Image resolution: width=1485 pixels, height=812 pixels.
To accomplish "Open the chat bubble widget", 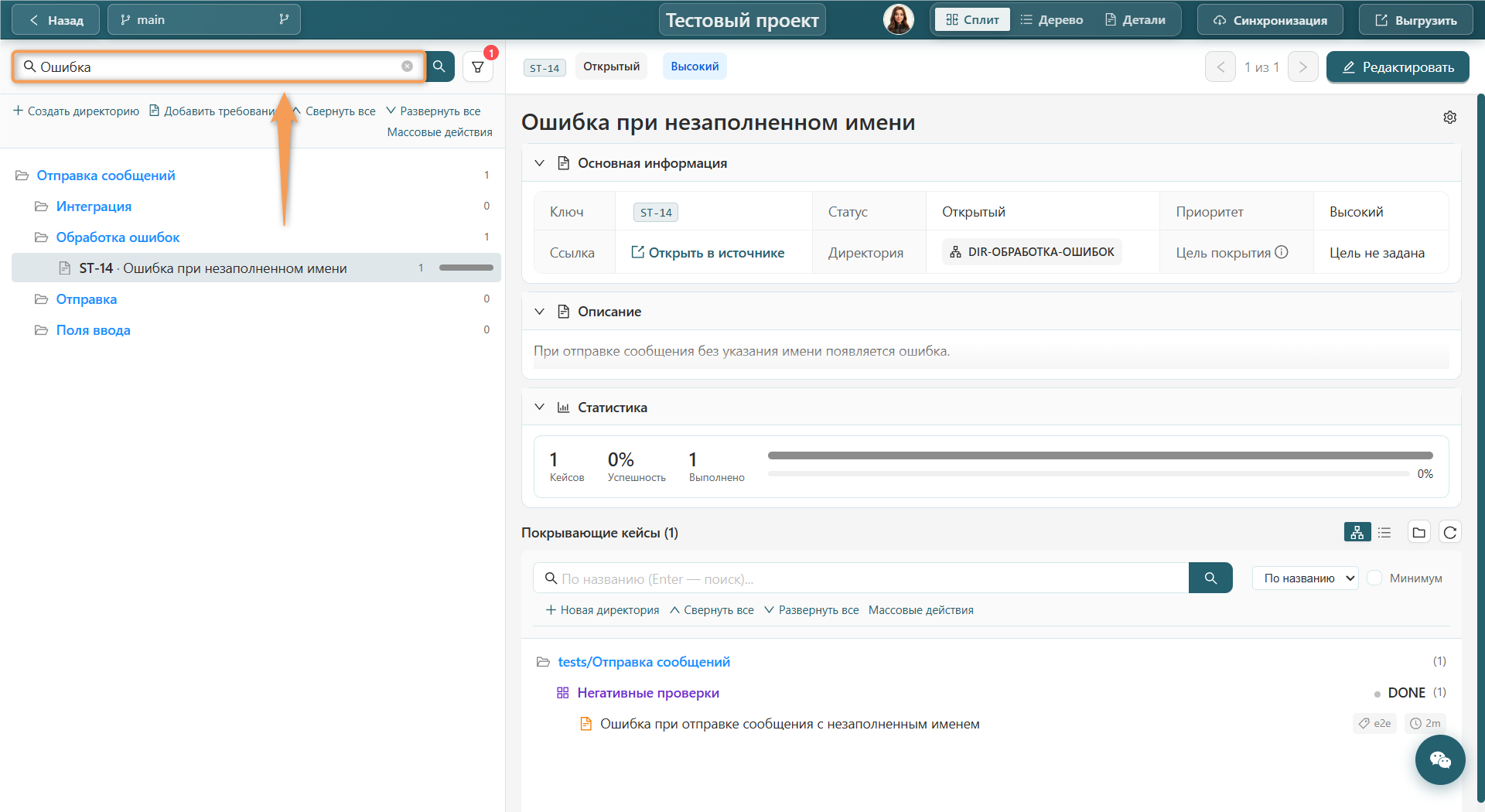I will pyautogui.click(x=1440, y=760).
